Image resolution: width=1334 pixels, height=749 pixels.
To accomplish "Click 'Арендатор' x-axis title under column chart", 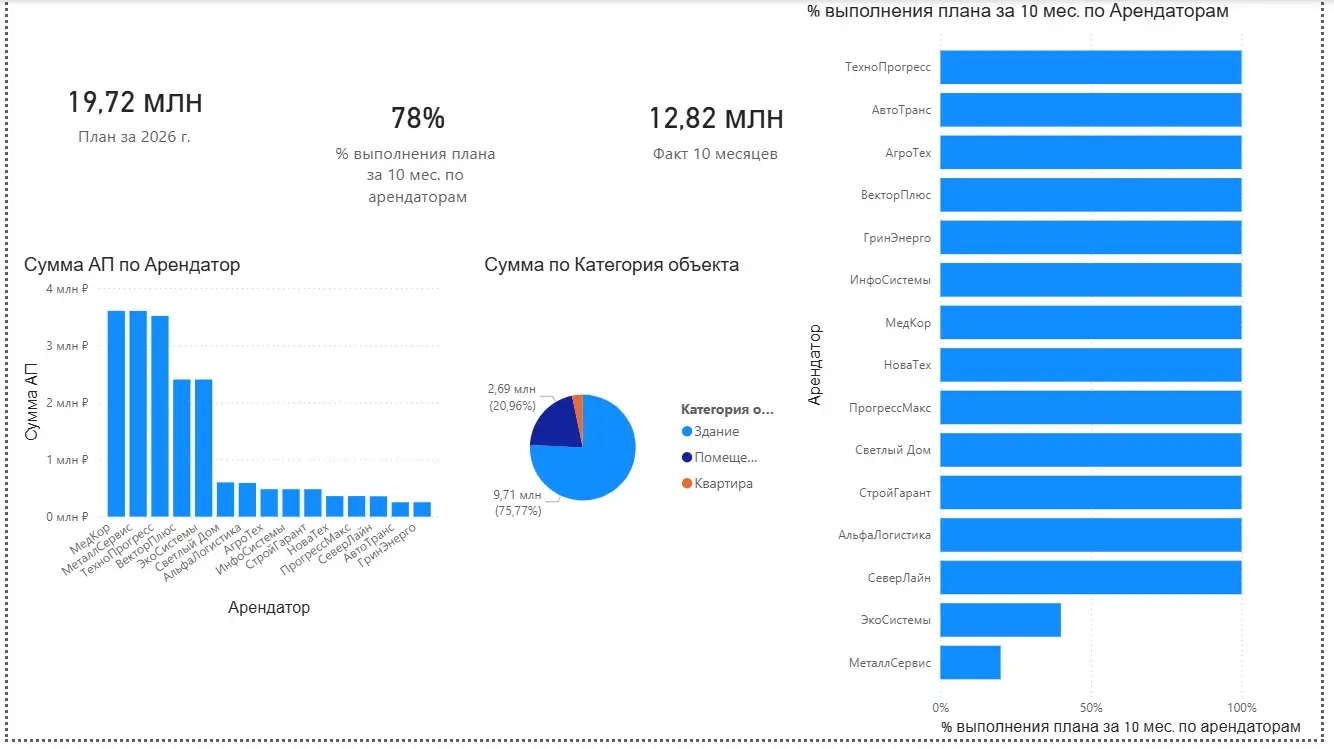I will click(269, 608).
